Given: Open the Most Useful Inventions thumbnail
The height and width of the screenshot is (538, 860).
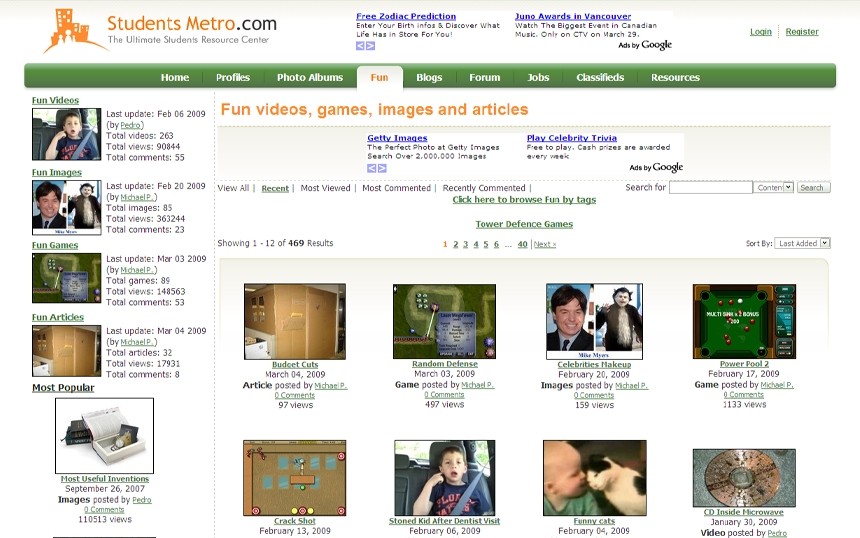Looking at the screenshot, I should (104, 436).
